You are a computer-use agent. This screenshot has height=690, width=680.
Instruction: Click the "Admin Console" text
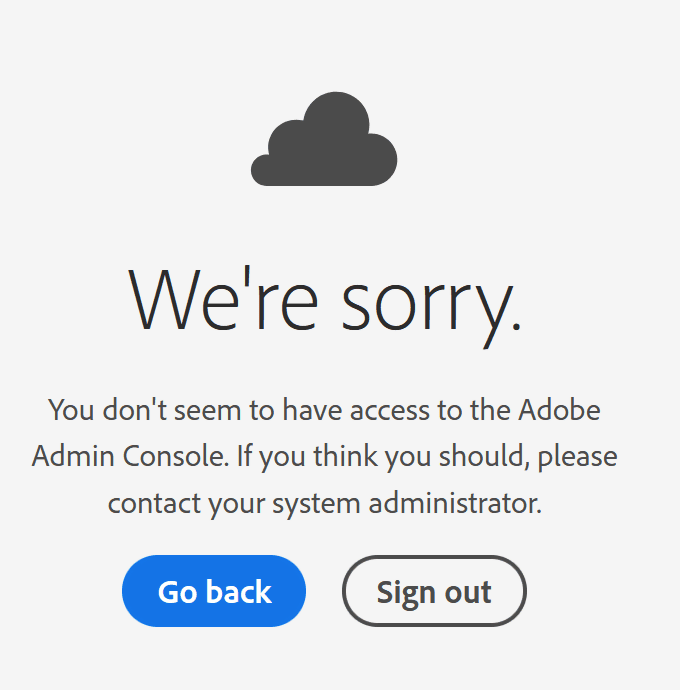[x=131, y=457]
